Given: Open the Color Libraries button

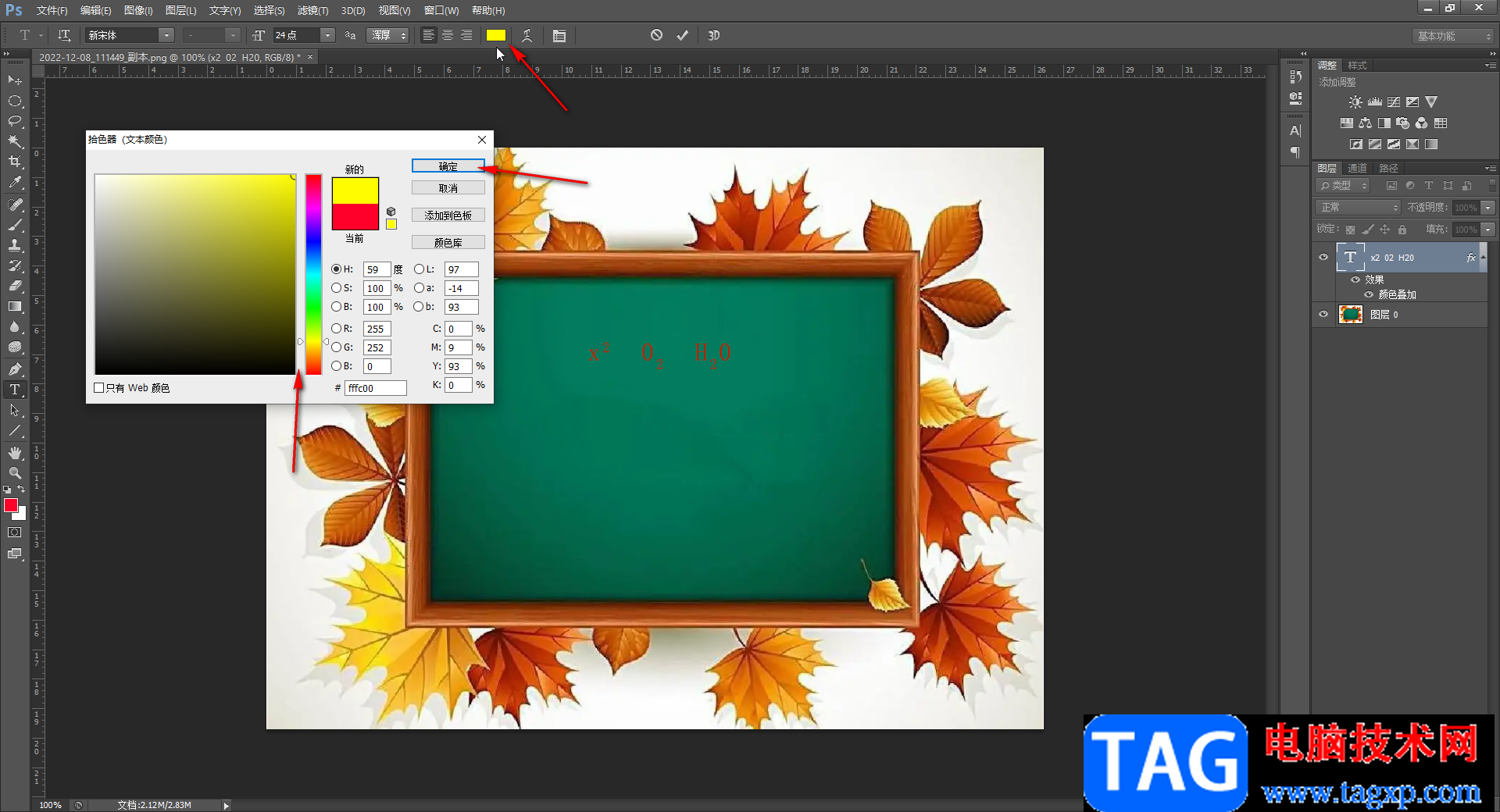Looking at the screenshot, I should 448,243.
